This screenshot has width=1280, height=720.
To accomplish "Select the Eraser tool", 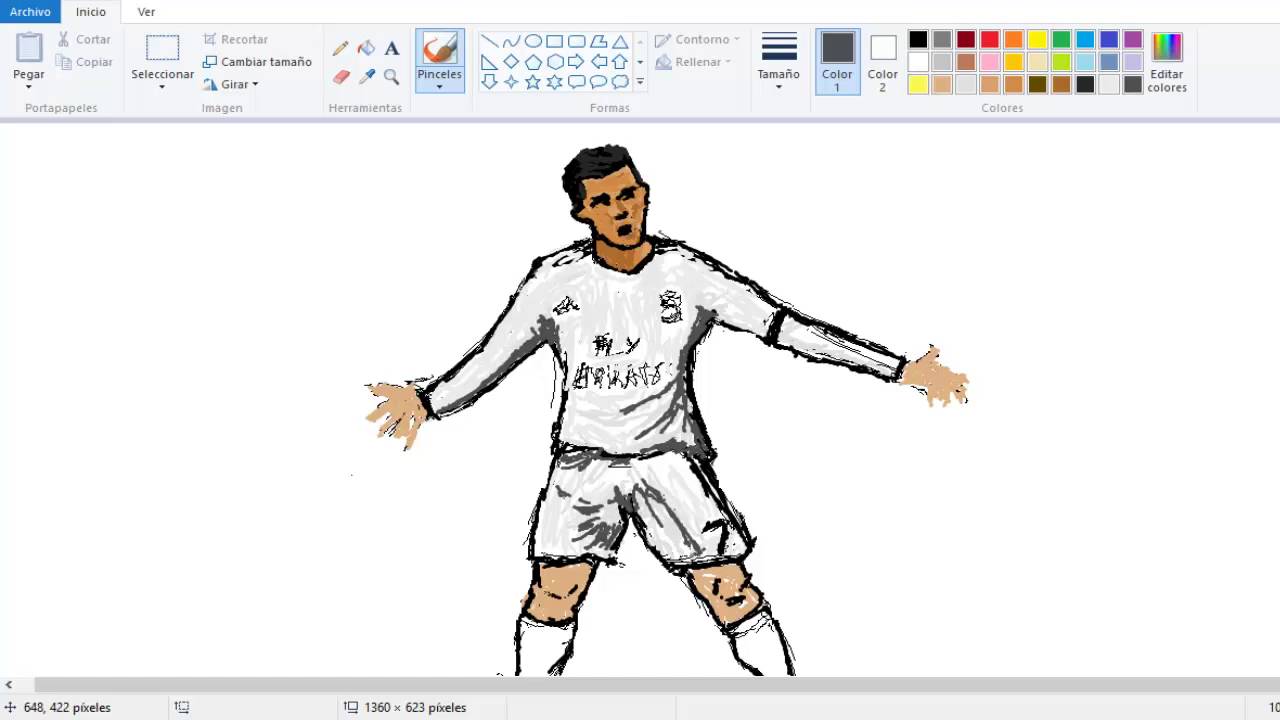I will pyautogui.click(x=340, y=77).
